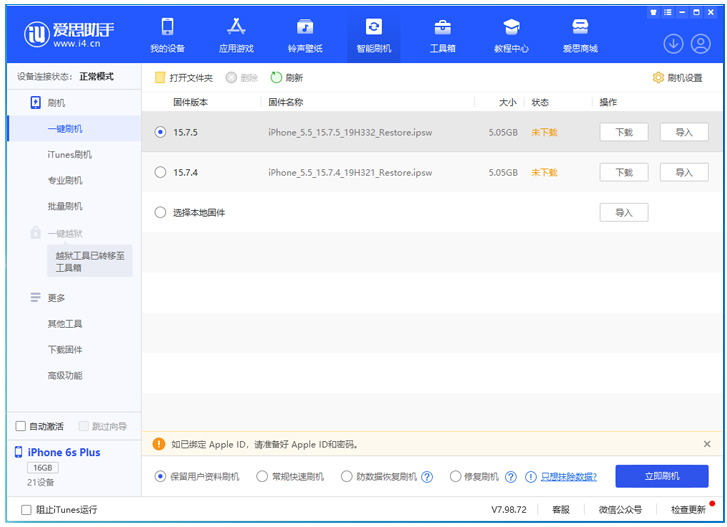Click the 固件版本 column header

click(190, 102)
